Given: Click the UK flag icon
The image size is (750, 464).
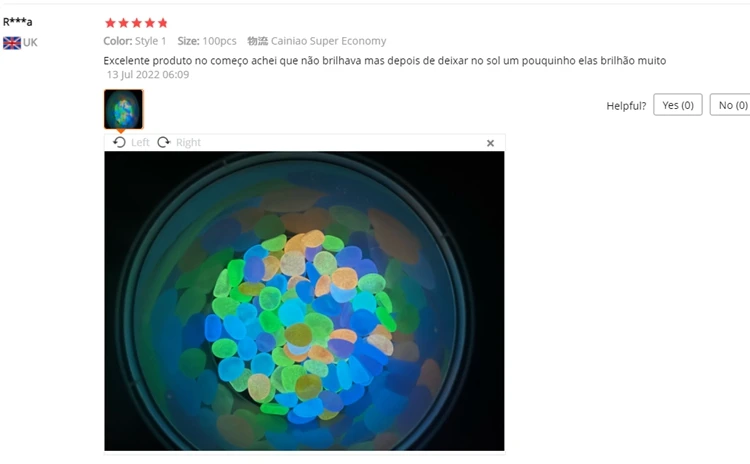Looking at the screenshot, I should 12,43.
